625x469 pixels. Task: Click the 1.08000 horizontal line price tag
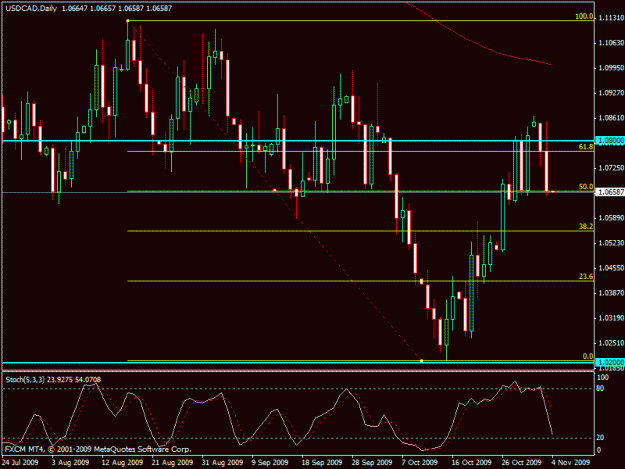[x=610, y=140]
